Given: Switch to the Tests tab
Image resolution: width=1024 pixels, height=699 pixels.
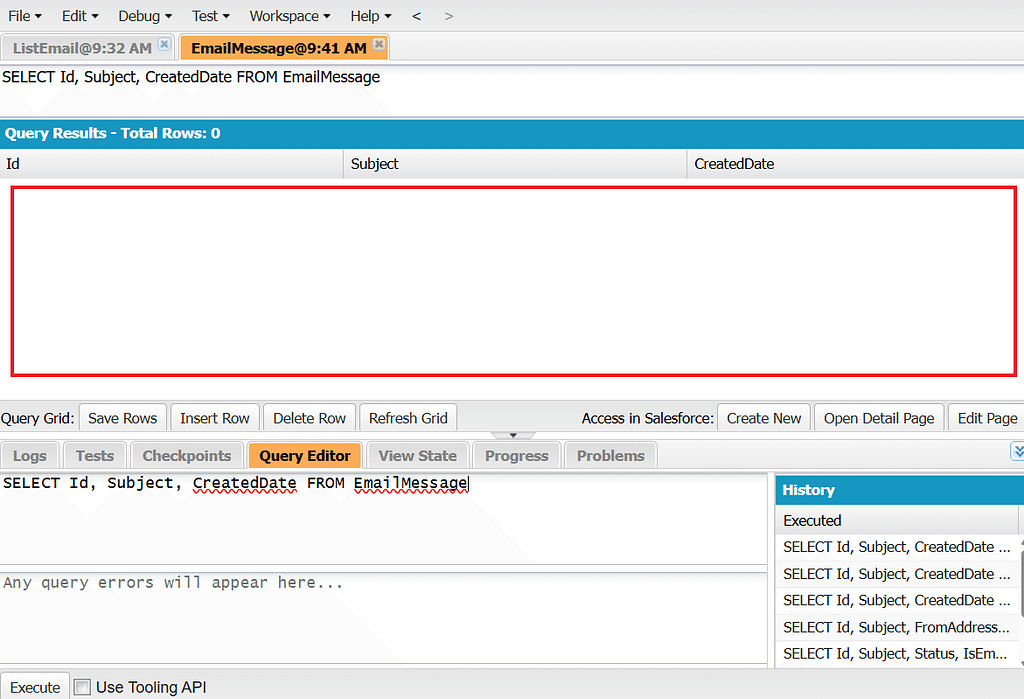Looking at the screenshot, I should pyautogui.click(x=95, y=455).
